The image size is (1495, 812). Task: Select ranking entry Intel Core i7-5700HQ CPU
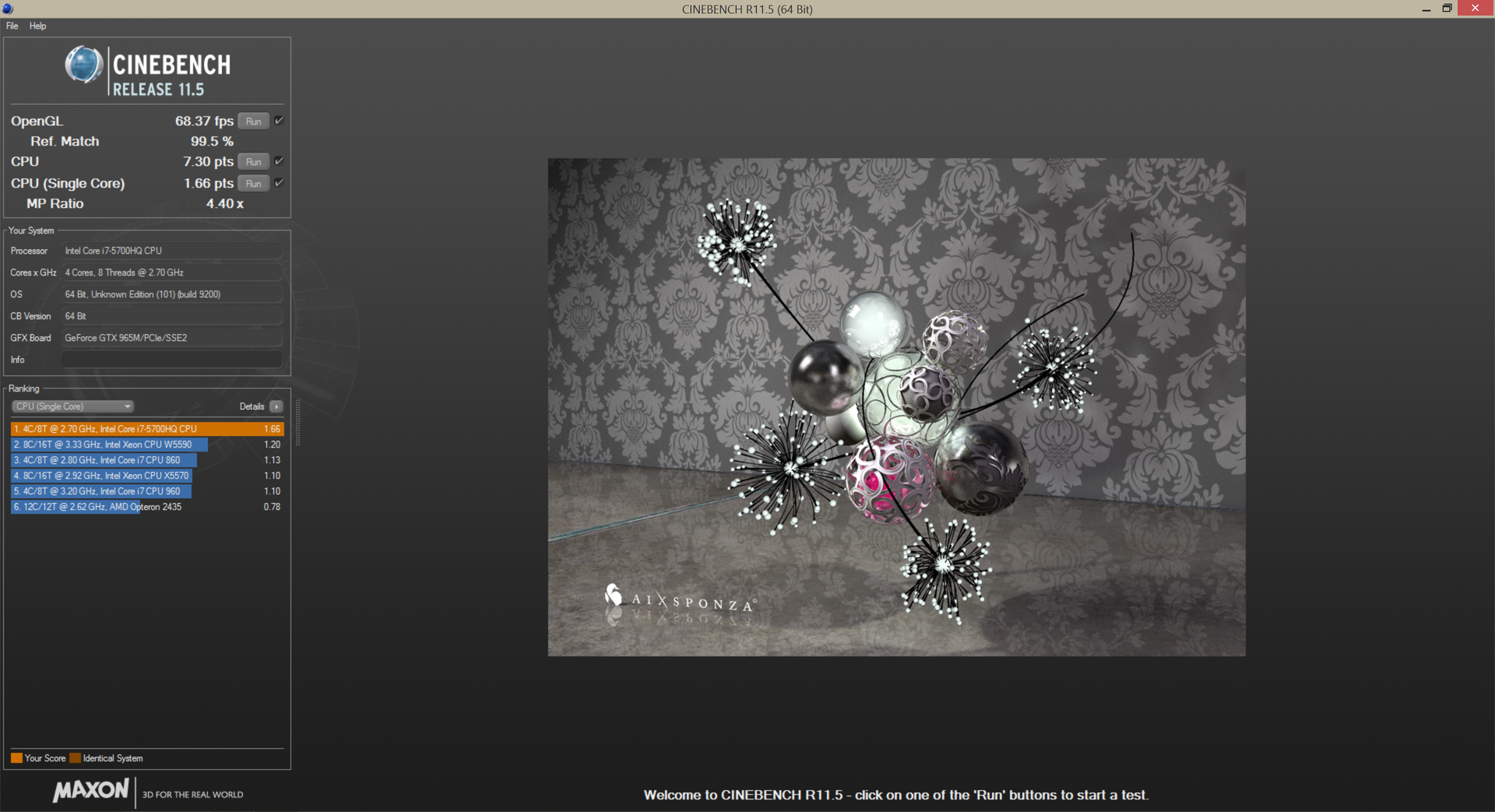147,429
